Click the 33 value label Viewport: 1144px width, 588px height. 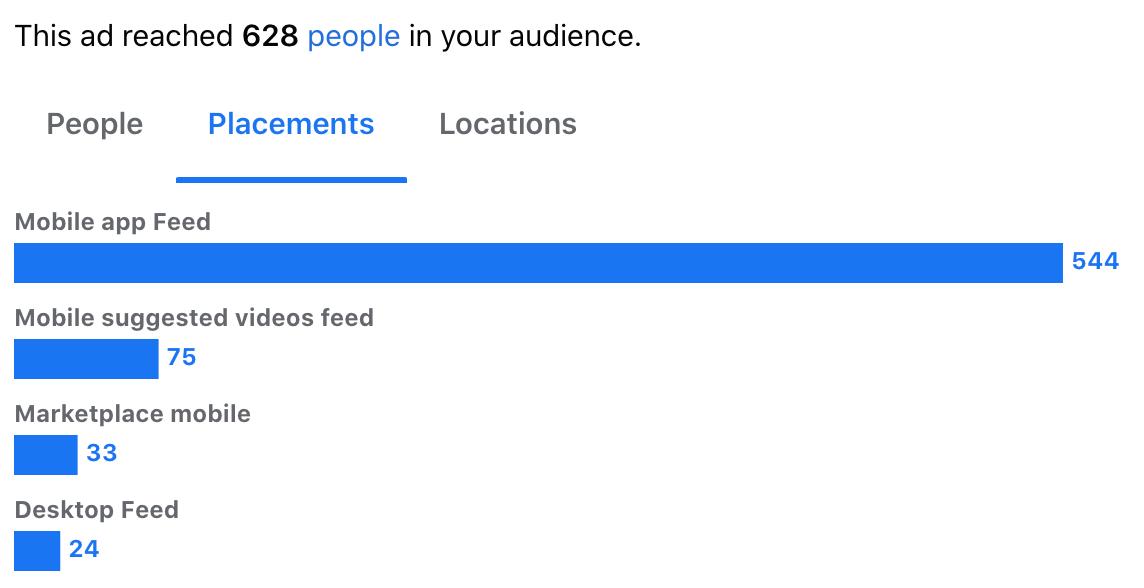(x=101, y=453)
